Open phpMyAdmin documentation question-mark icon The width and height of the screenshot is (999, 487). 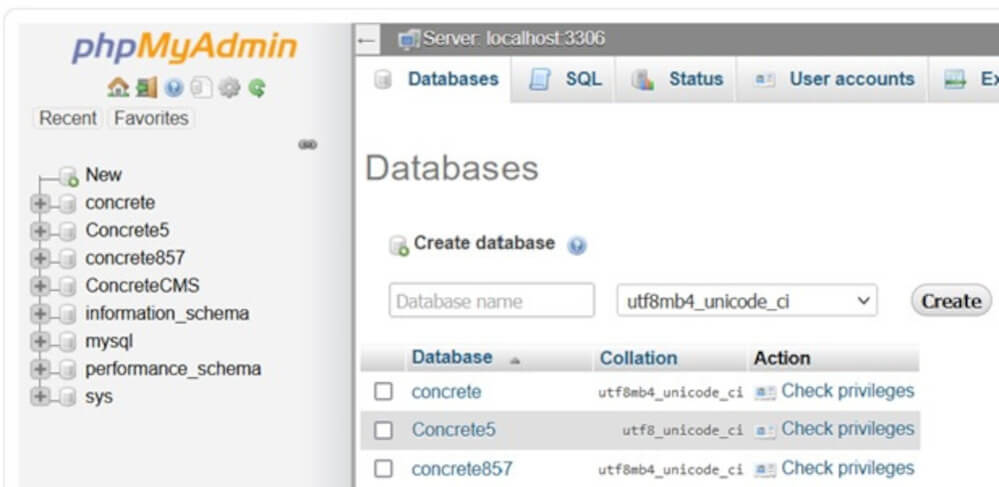coord(173,87)
